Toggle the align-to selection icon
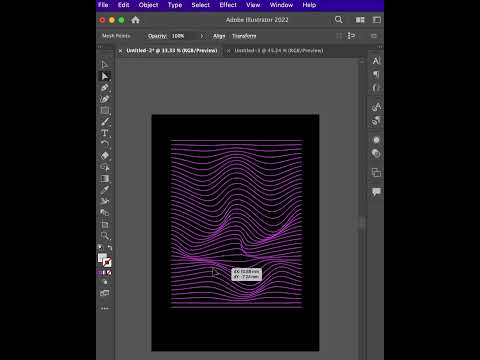The height and width of the screenshot is (360, 480). (x=351, y=36)
